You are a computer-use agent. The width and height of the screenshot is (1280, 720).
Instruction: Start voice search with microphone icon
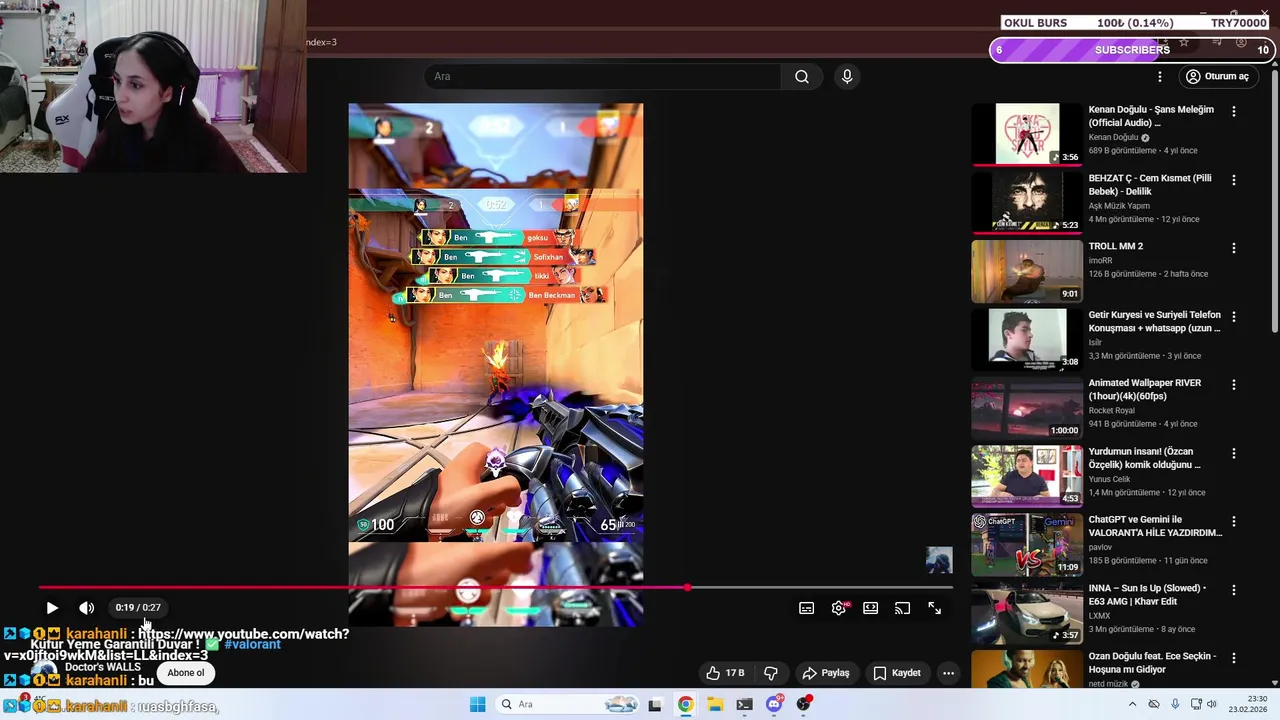[x=847, y=77]
